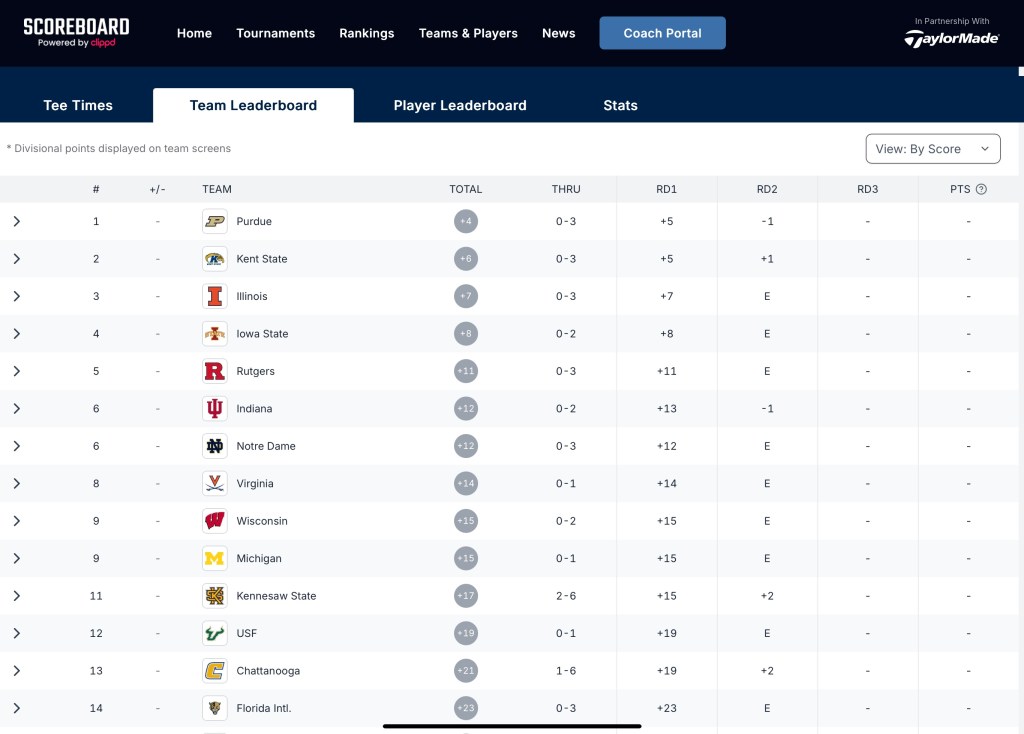Click the Kent State team logo
The width and height of the screenshot is (1024, 734).
(x=214, y=259)
